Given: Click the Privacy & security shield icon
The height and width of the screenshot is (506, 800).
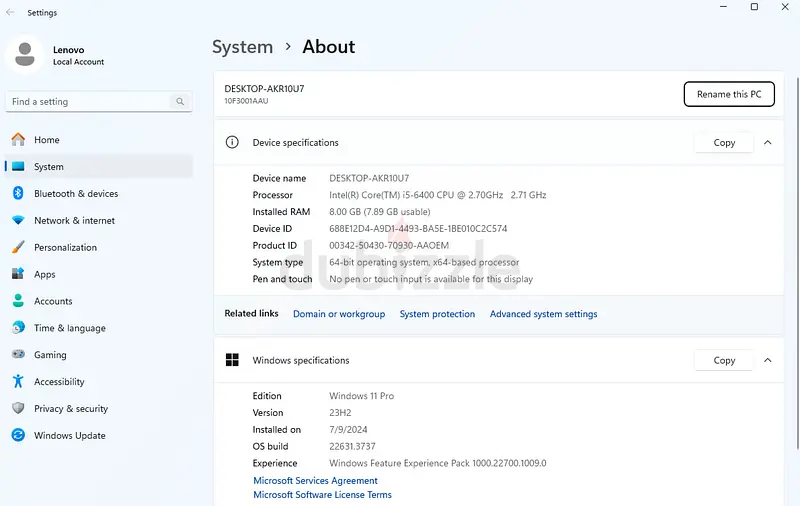Looking at the screenshot, I should 18,409.
